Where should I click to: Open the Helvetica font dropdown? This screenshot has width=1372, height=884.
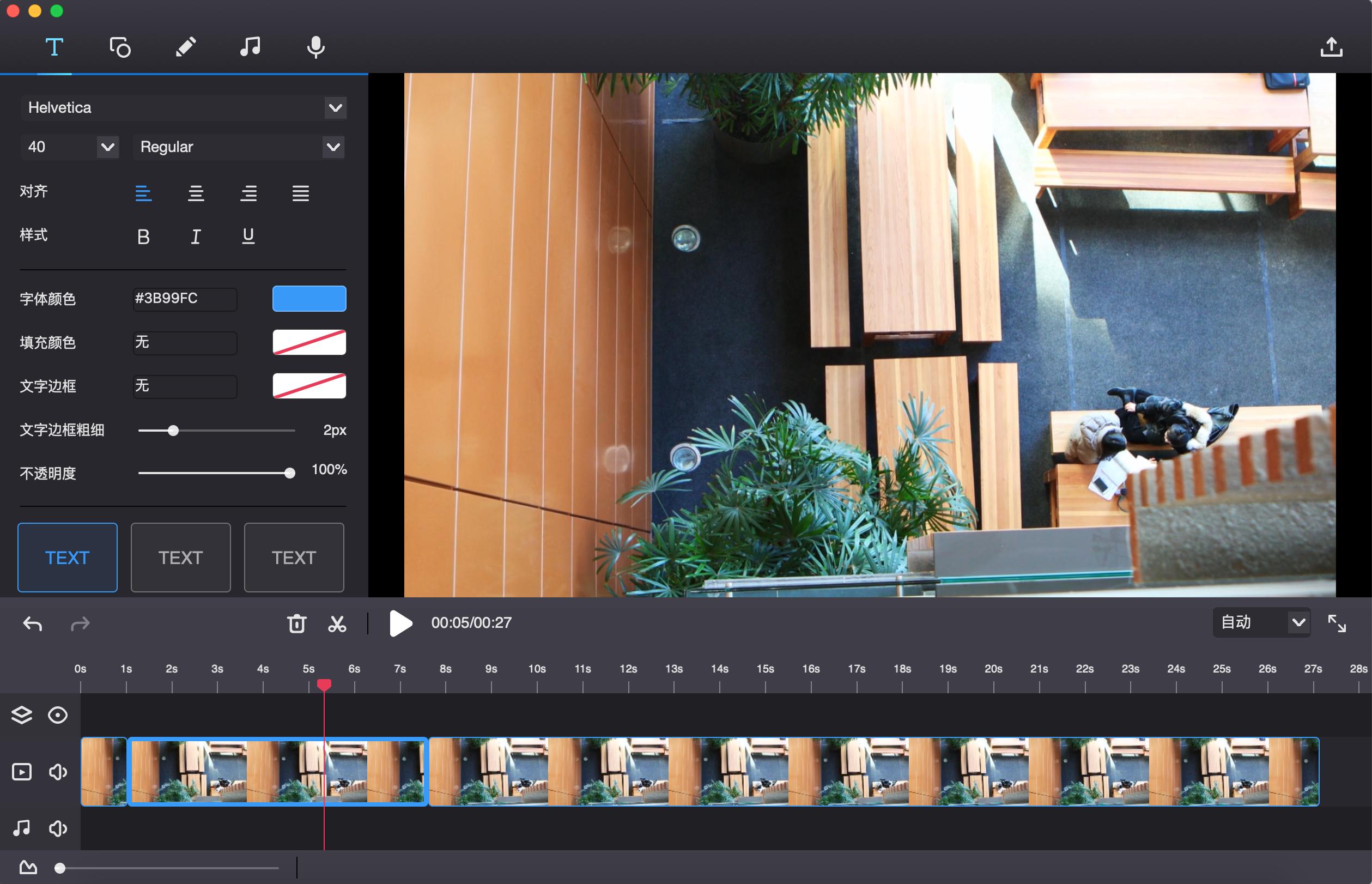(x=335, y=108)
